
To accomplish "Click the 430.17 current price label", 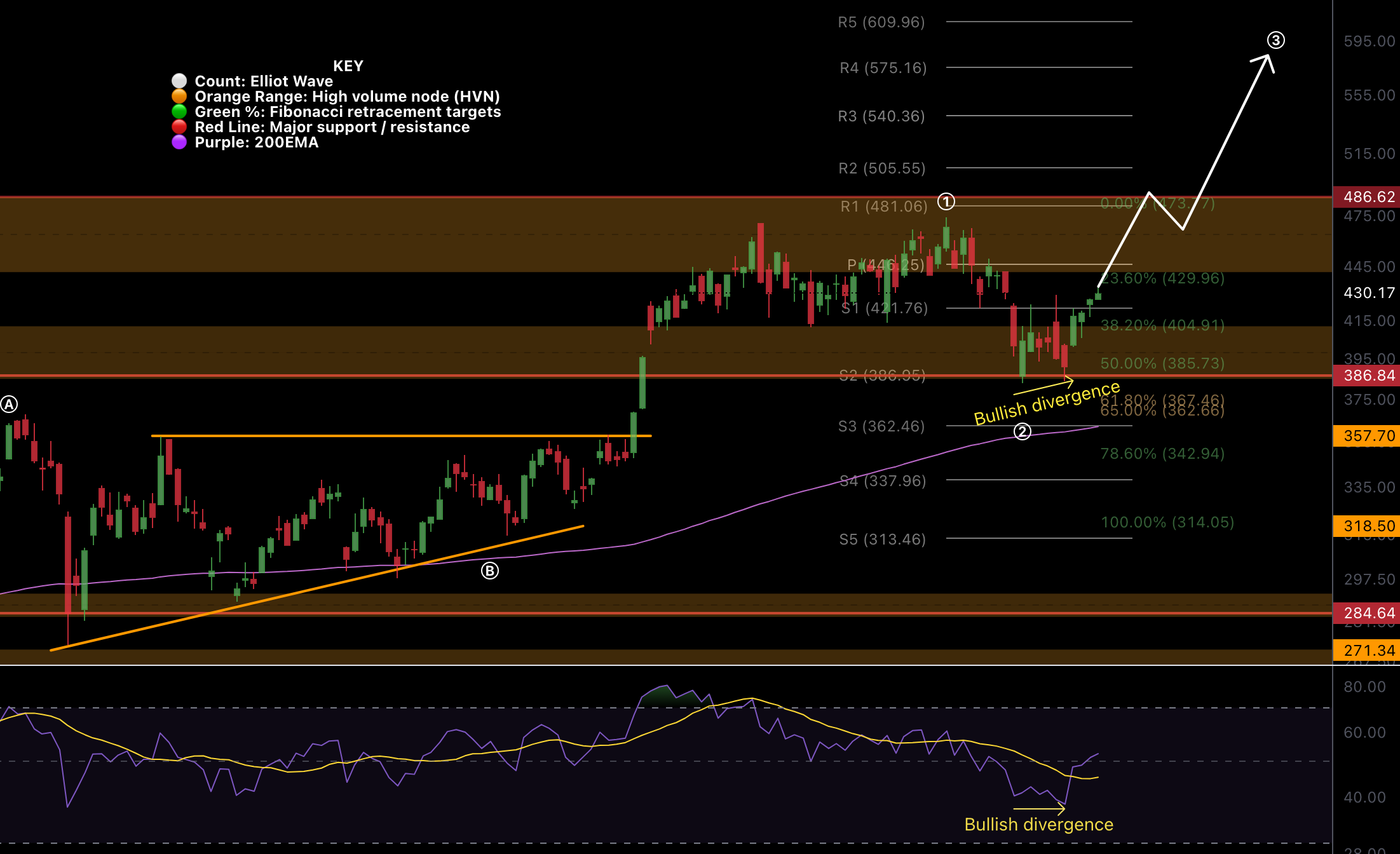I will point(1369,292).
